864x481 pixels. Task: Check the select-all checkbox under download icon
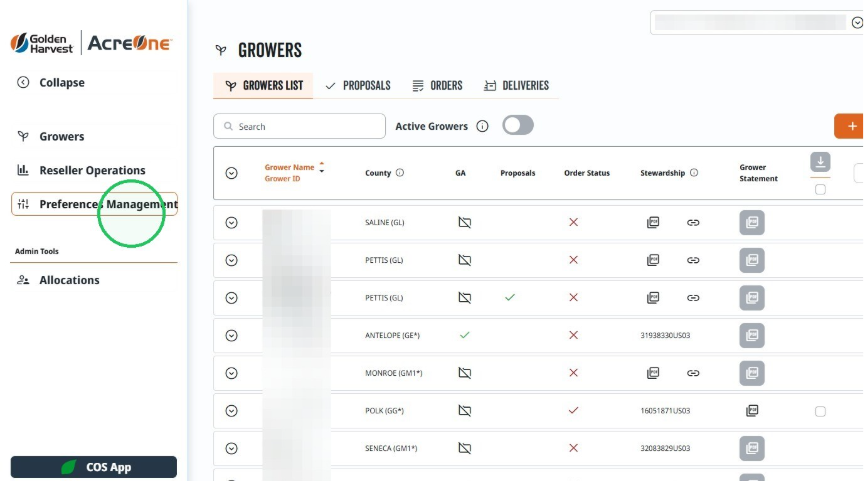(820, 190)
